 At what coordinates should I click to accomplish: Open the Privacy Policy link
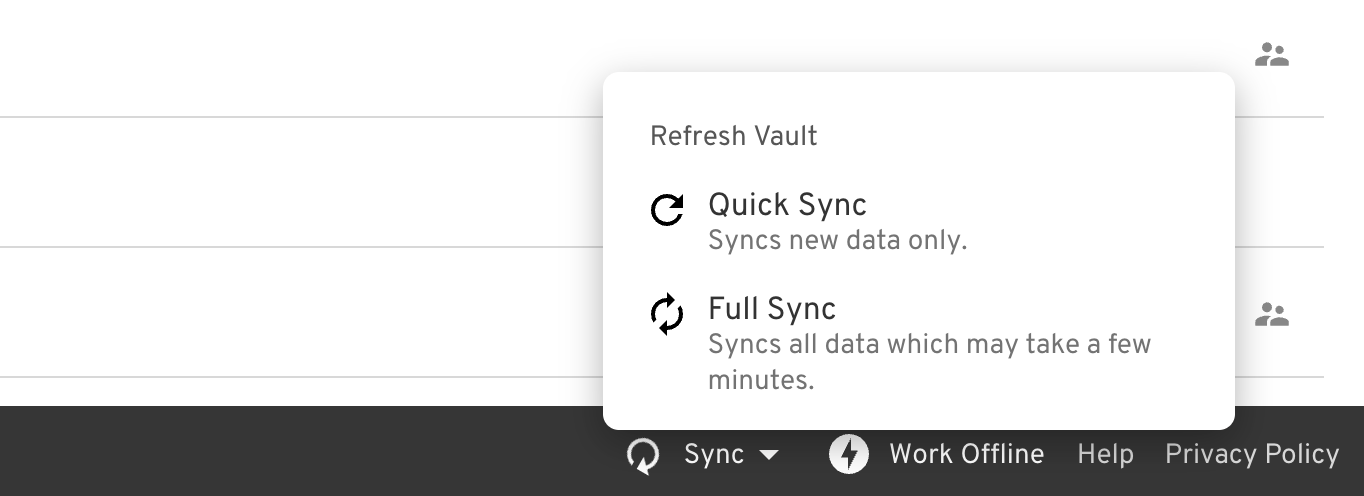(1251, 455)
